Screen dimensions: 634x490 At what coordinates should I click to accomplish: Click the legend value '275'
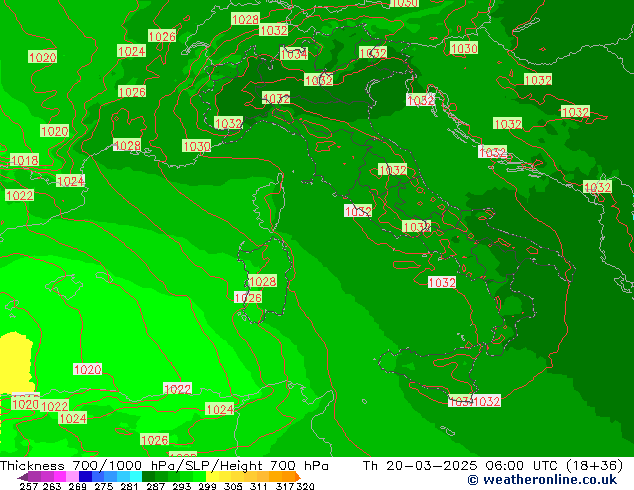[x=103, y=486]
